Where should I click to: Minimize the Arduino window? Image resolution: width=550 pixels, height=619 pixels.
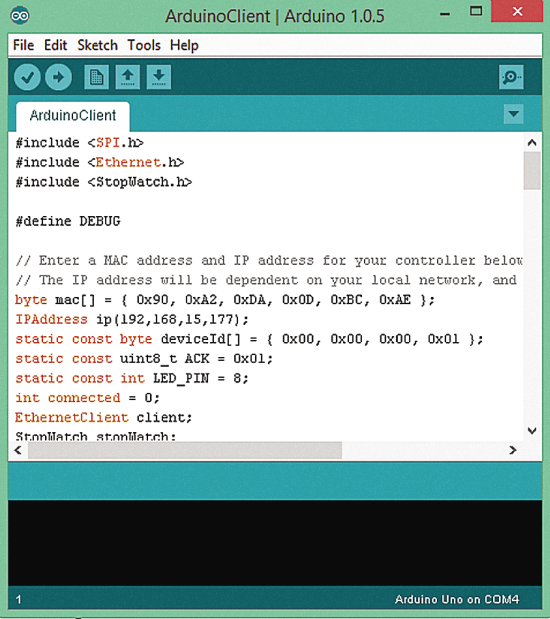[x=445, y=14]
